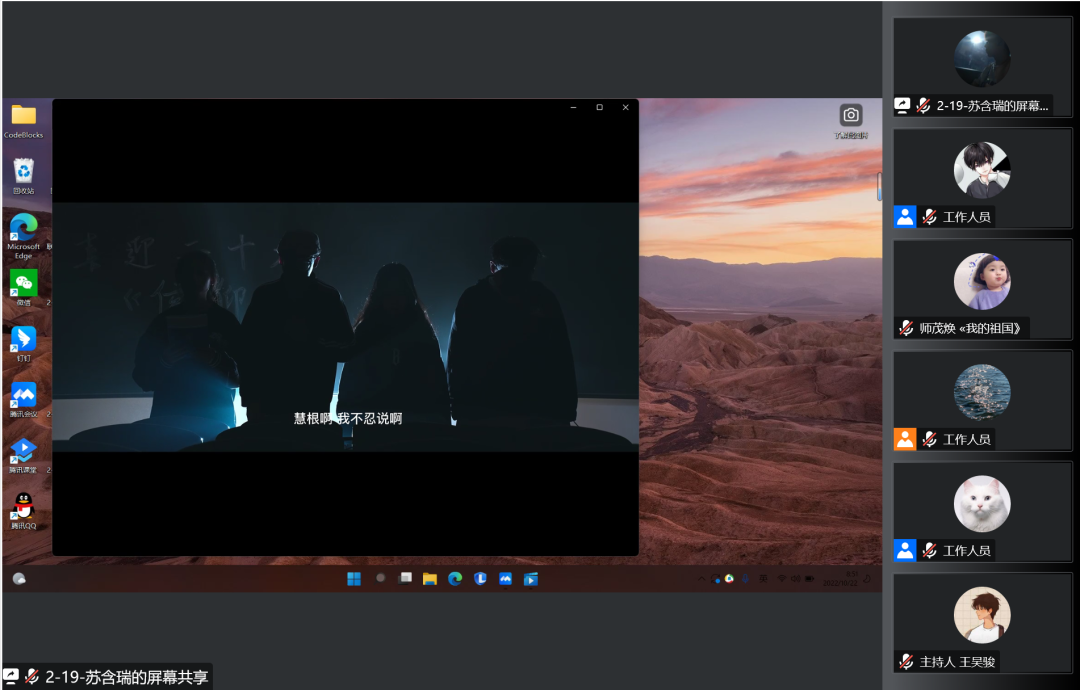The height and width of the screenshot is (690, 1080).
Task: Launch the Tencent QQ desktop shortcut
Action: point(23,507)
